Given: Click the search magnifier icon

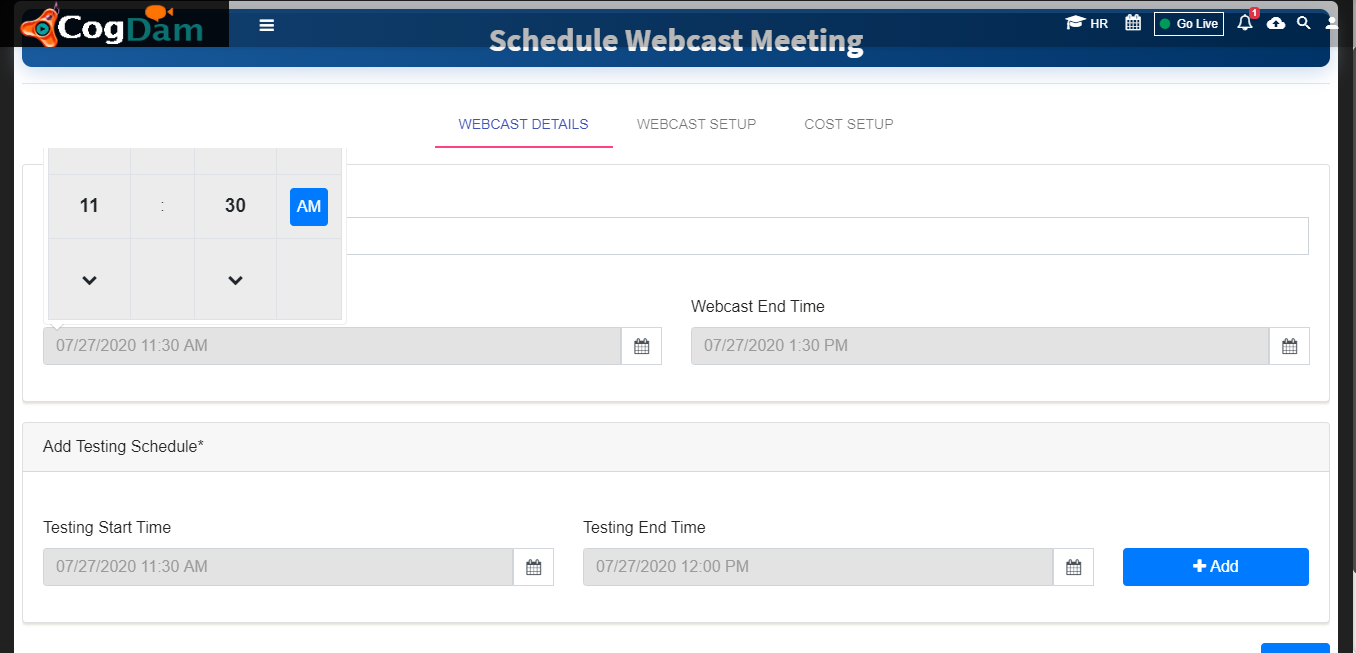Looking at the screenshot, I should click(x=1303, y=23).
